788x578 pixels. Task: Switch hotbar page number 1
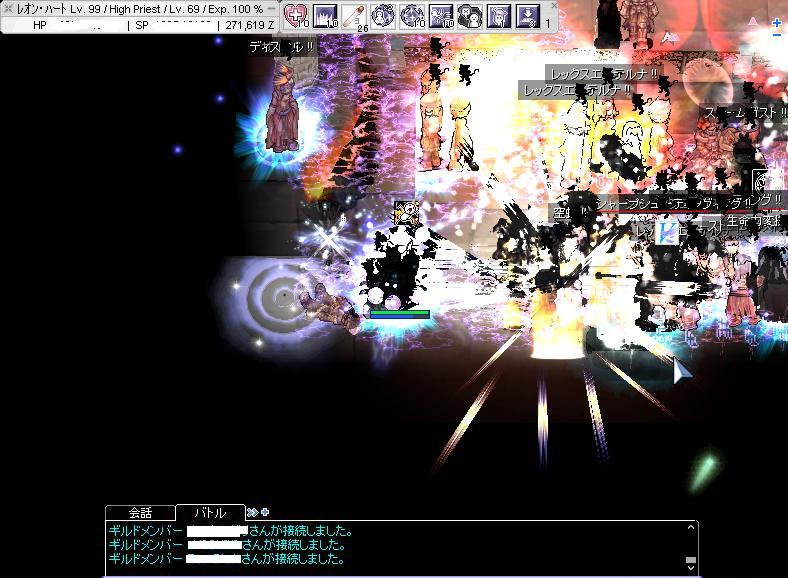pos(548,23)
